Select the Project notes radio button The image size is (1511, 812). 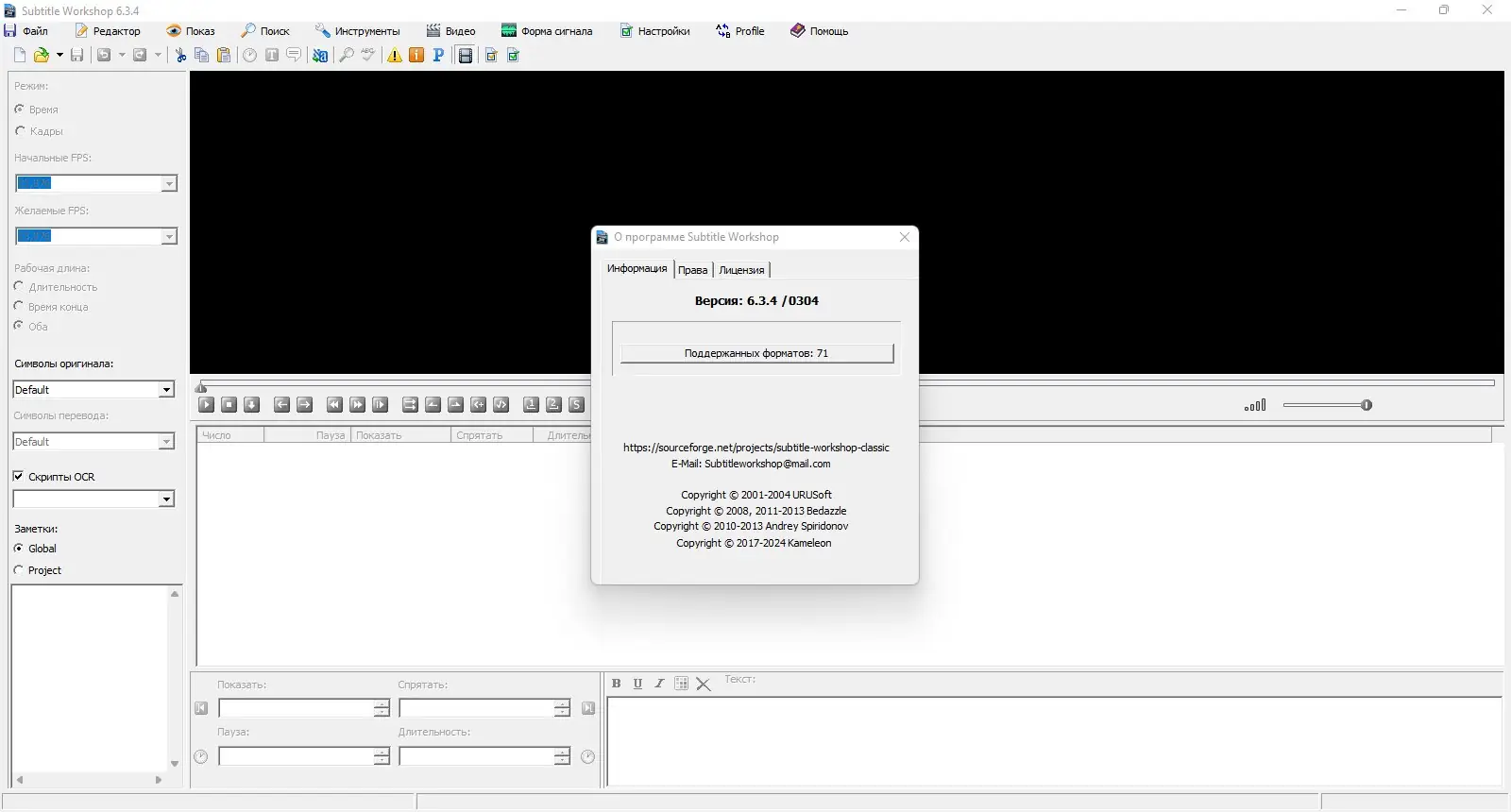[x=18, y=570]
